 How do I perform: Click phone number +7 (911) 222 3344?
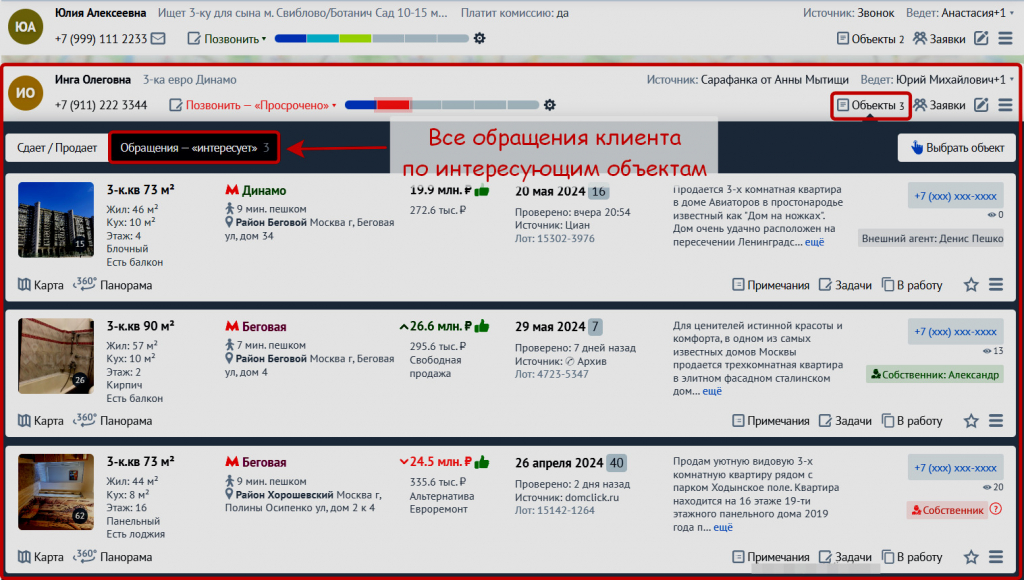pos(101,105)
